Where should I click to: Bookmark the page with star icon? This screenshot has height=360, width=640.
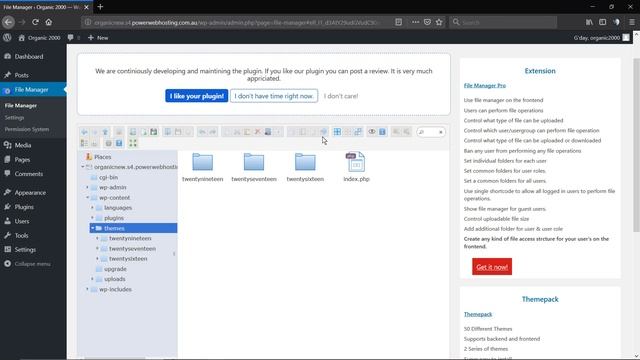click(x=439, y=22)
